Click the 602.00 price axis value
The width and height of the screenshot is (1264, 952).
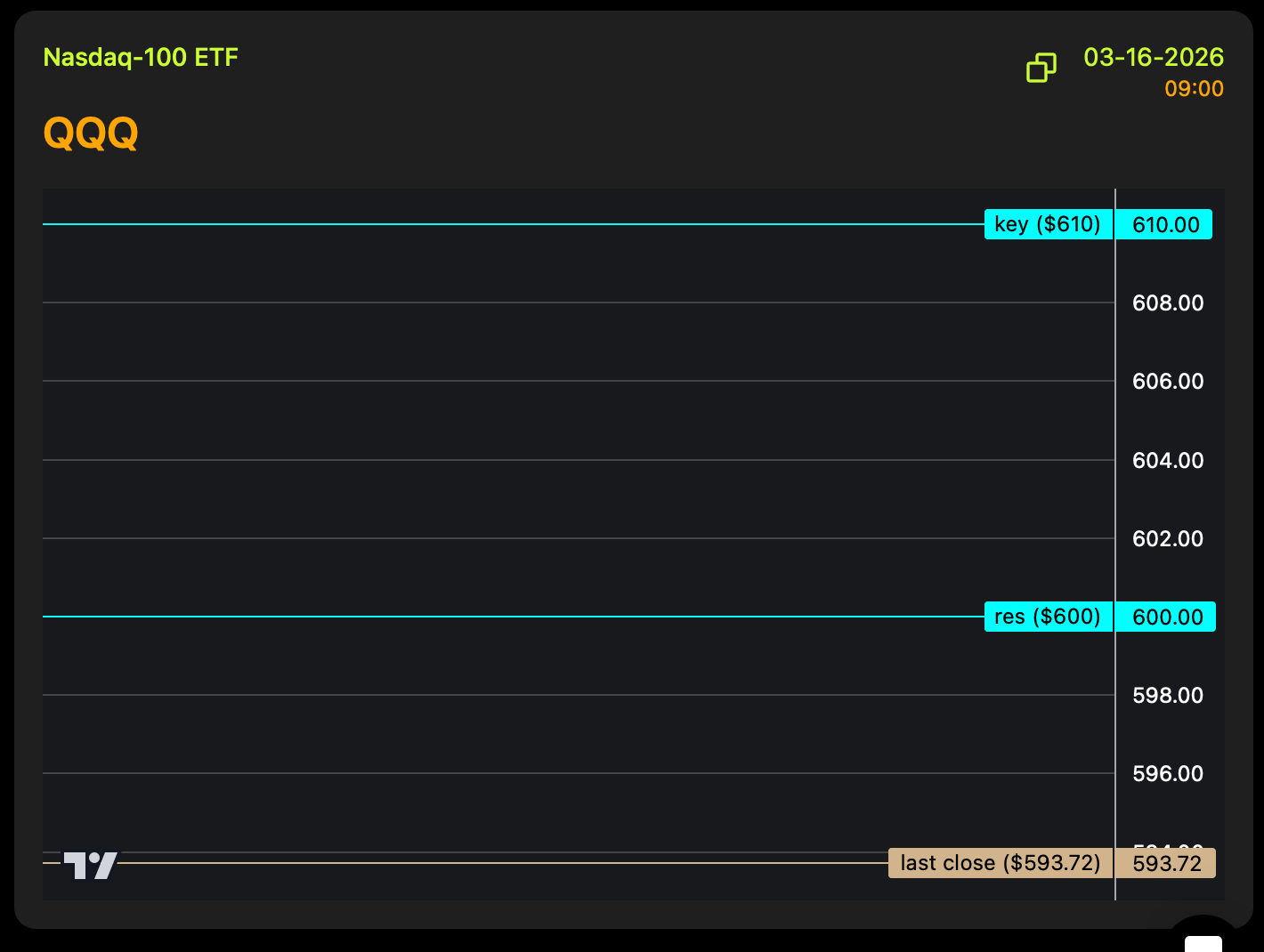[1167, 539]
